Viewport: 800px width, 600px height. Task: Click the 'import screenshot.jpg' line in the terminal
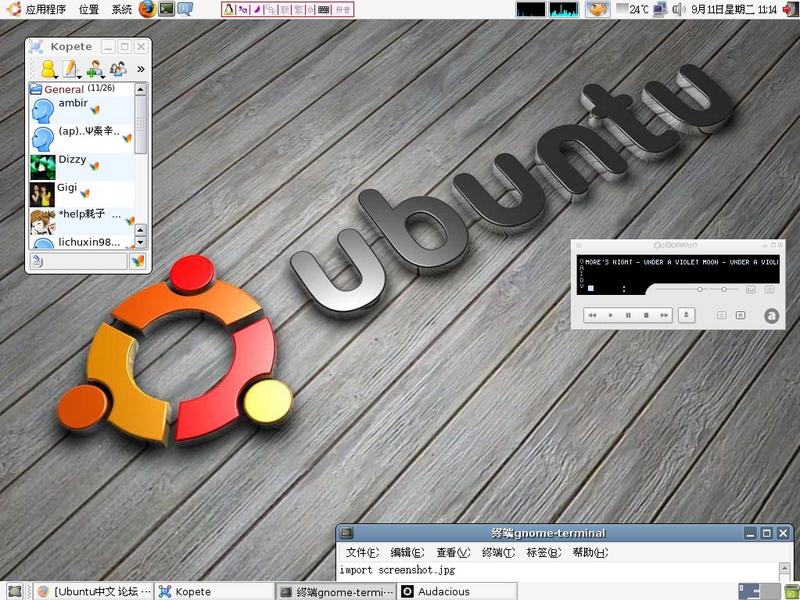(397, 570)
